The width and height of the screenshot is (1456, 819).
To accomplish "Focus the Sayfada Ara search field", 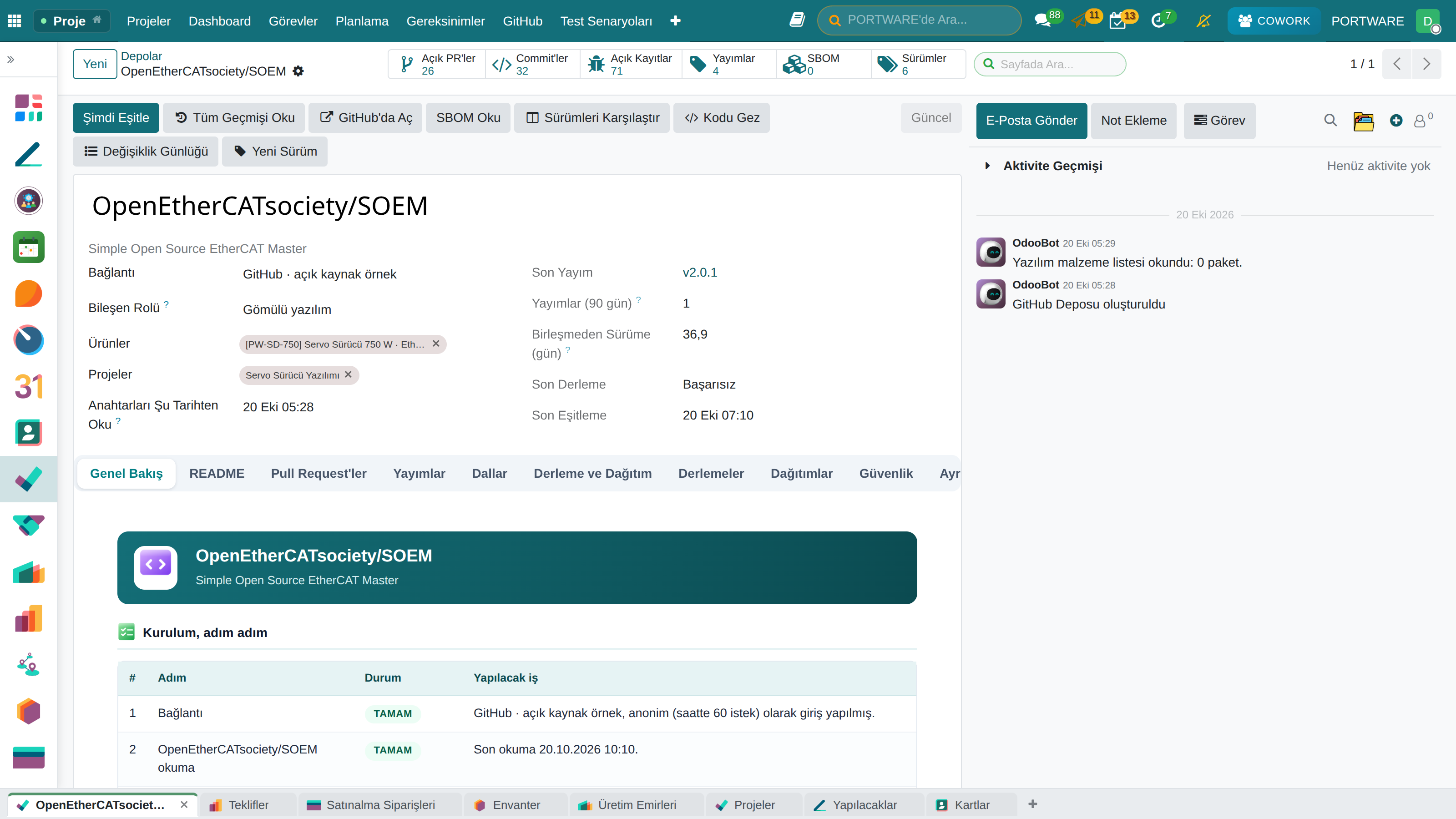I will pos(1050,64).
